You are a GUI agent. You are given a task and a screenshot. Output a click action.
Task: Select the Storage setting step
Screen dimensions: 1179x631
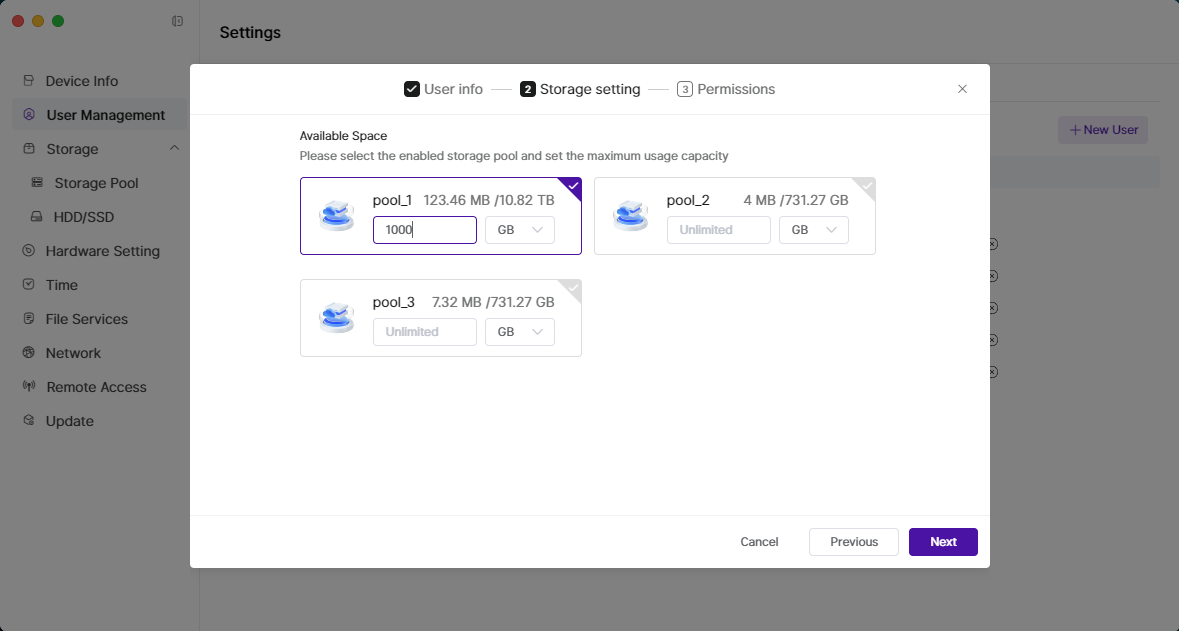(580, 89)
